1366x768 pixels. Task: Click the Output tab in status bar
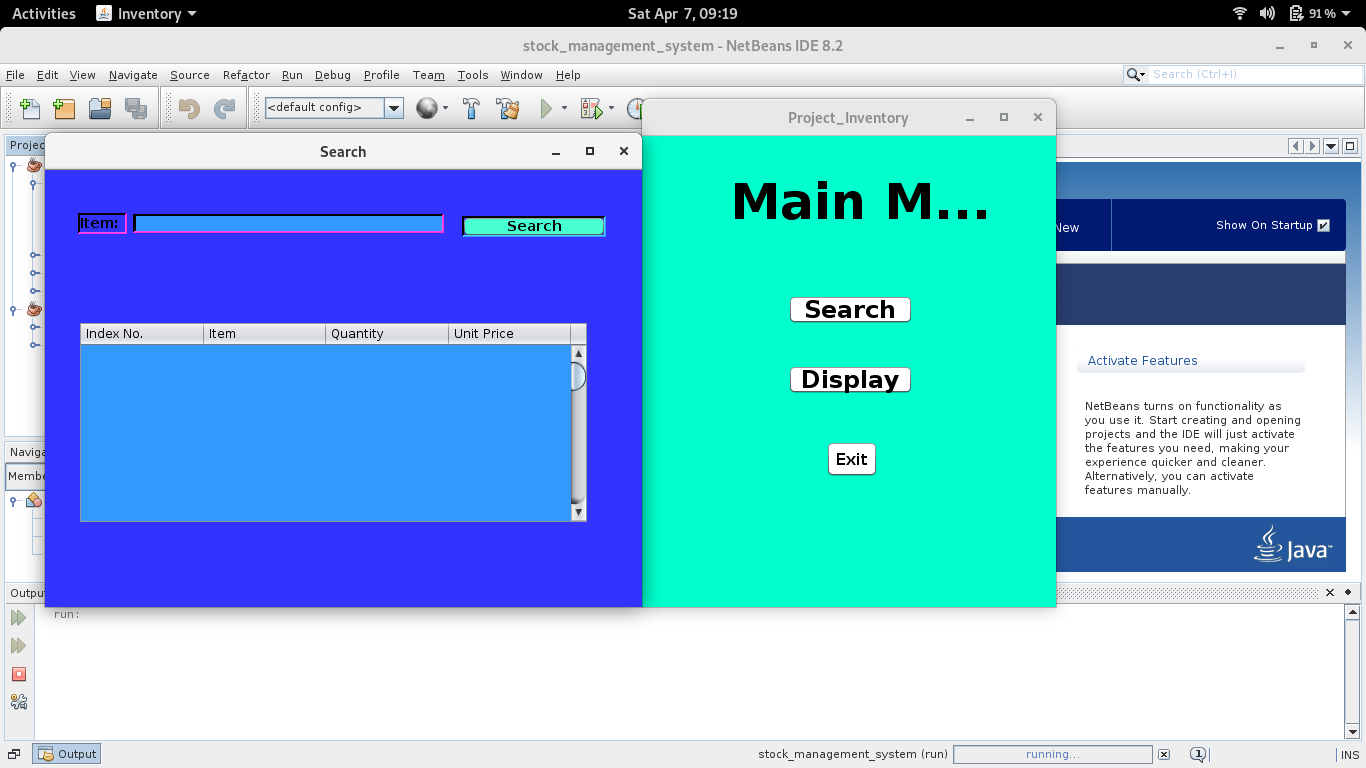pos(67,754)
